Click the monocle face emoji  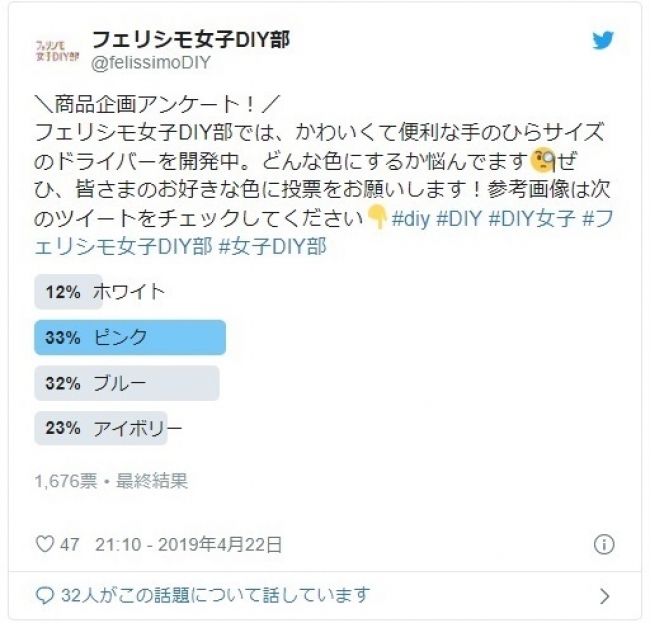point(543,160)
